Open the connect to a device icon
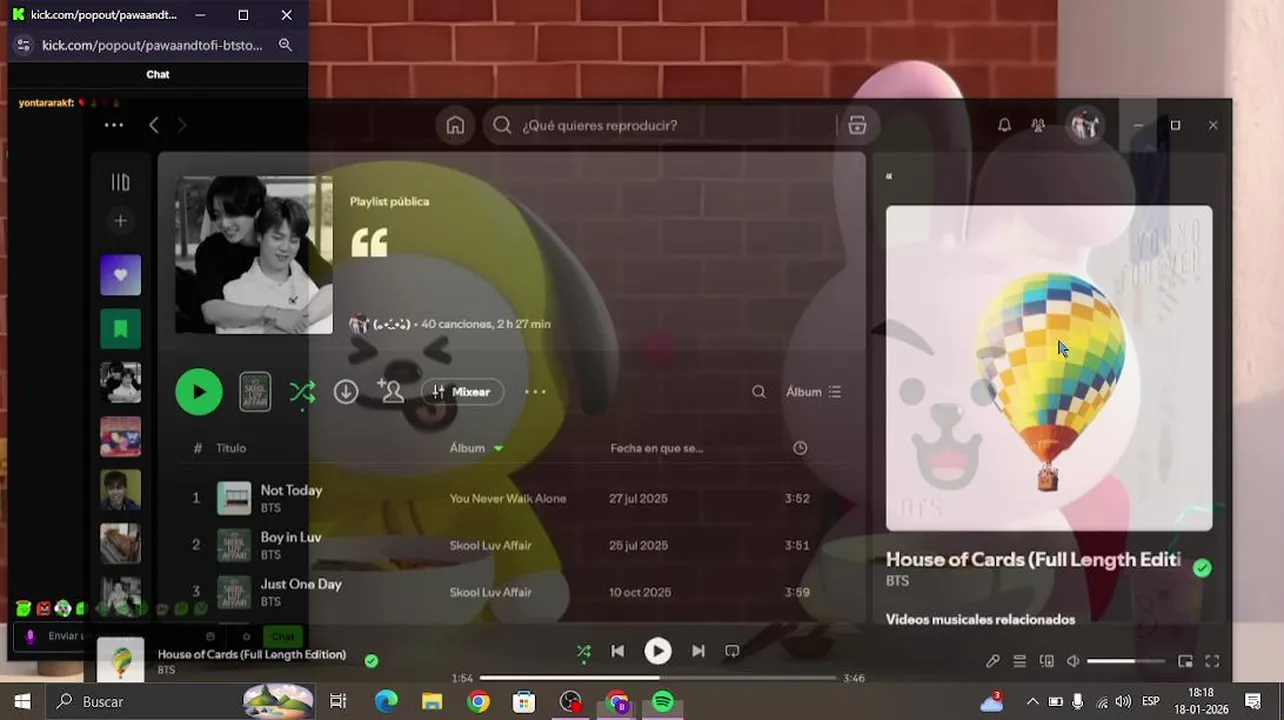 point(1047,661)
